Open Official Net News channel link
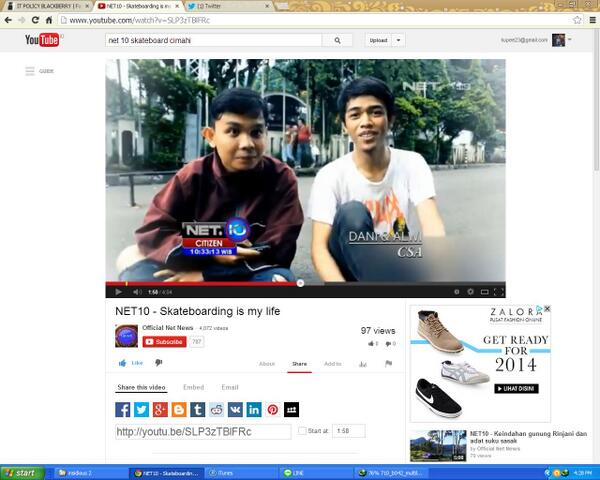The height and width of the screenshot is (480, 600). coord(168,328)
